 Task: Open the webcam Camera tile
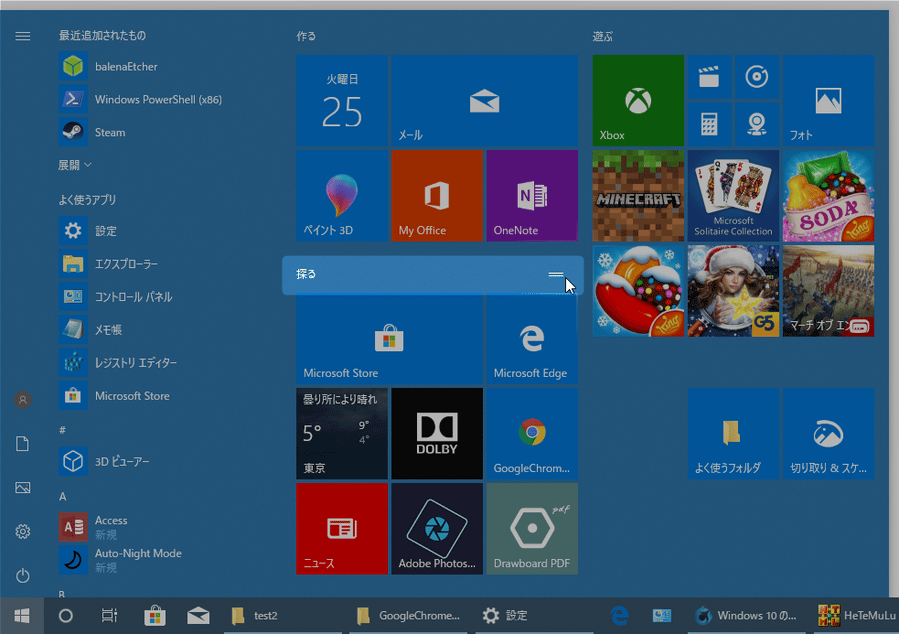pos(757,124)
